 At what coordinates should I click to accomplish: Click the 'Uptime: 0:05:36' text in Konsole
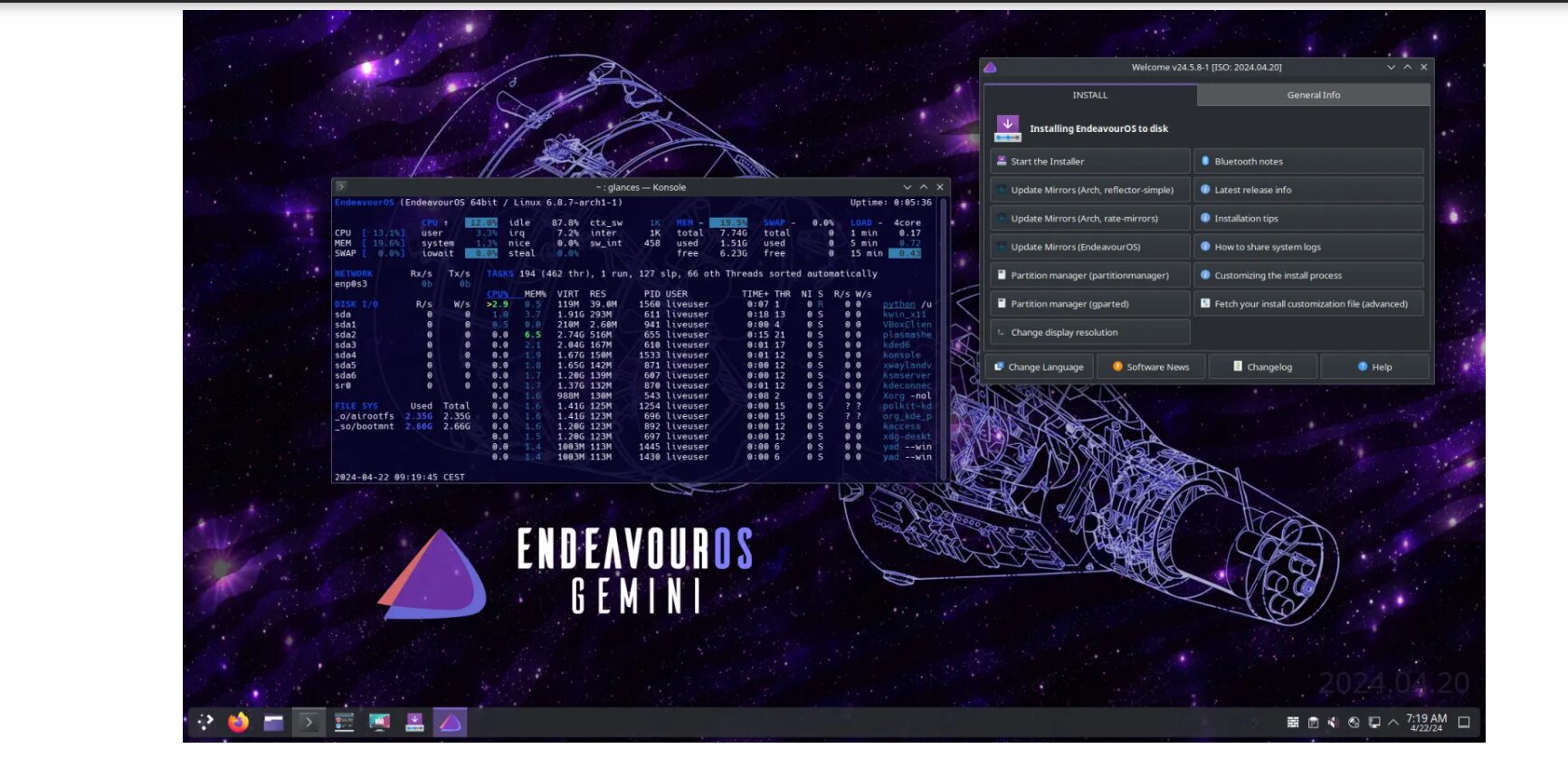890,203
